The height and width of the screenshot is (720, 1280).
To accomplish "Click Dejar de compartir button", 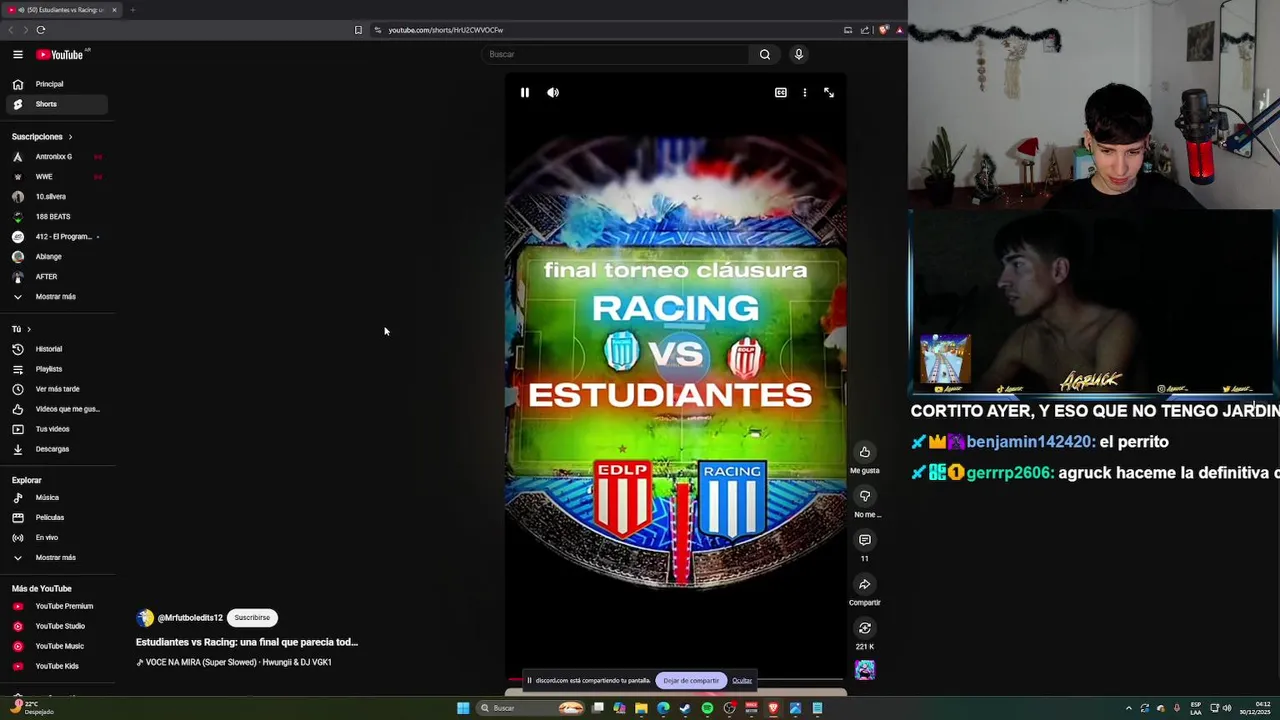I will (691, 681).
